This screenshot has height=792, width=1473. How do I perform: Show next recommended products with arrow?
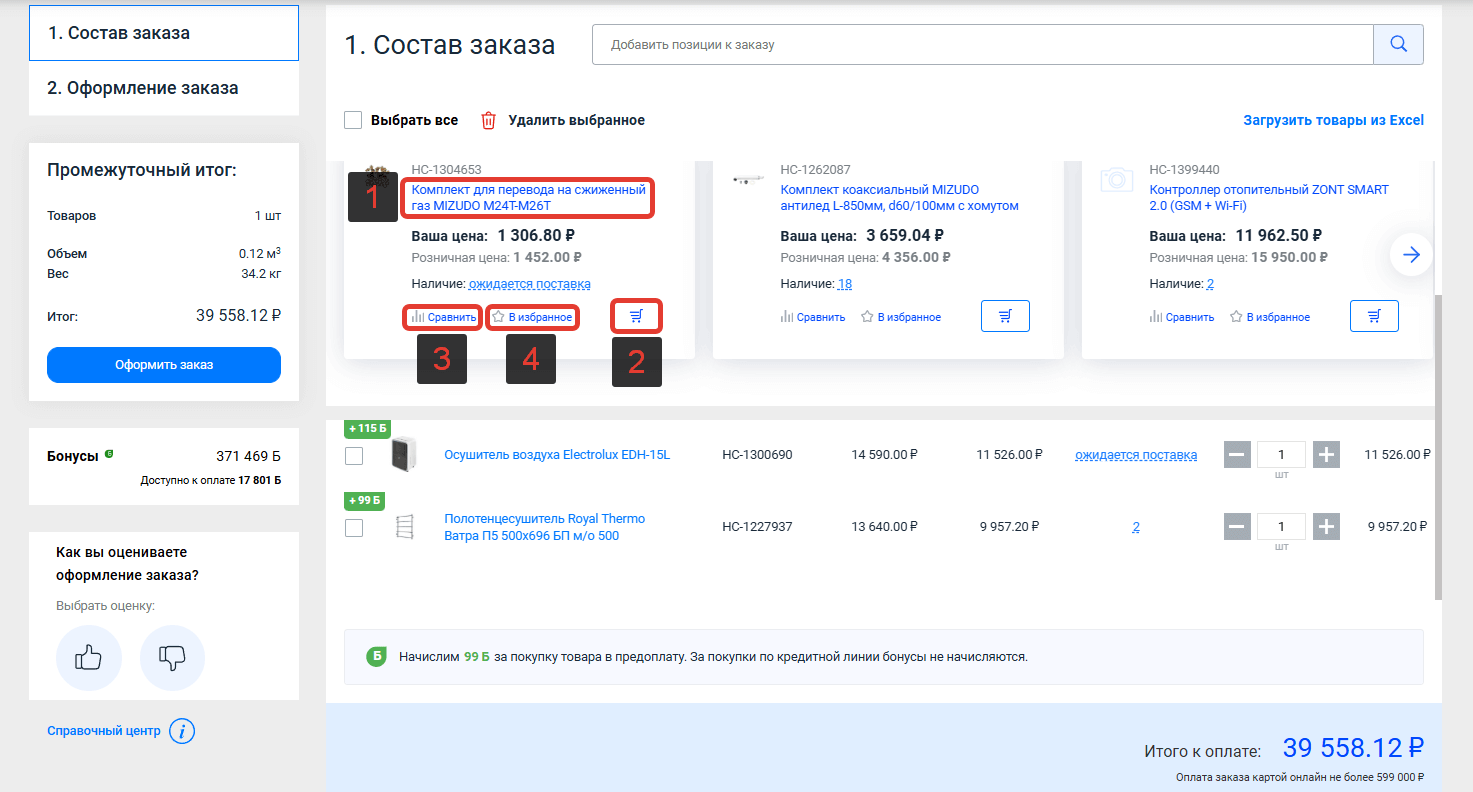click(x=1411, y=255)
